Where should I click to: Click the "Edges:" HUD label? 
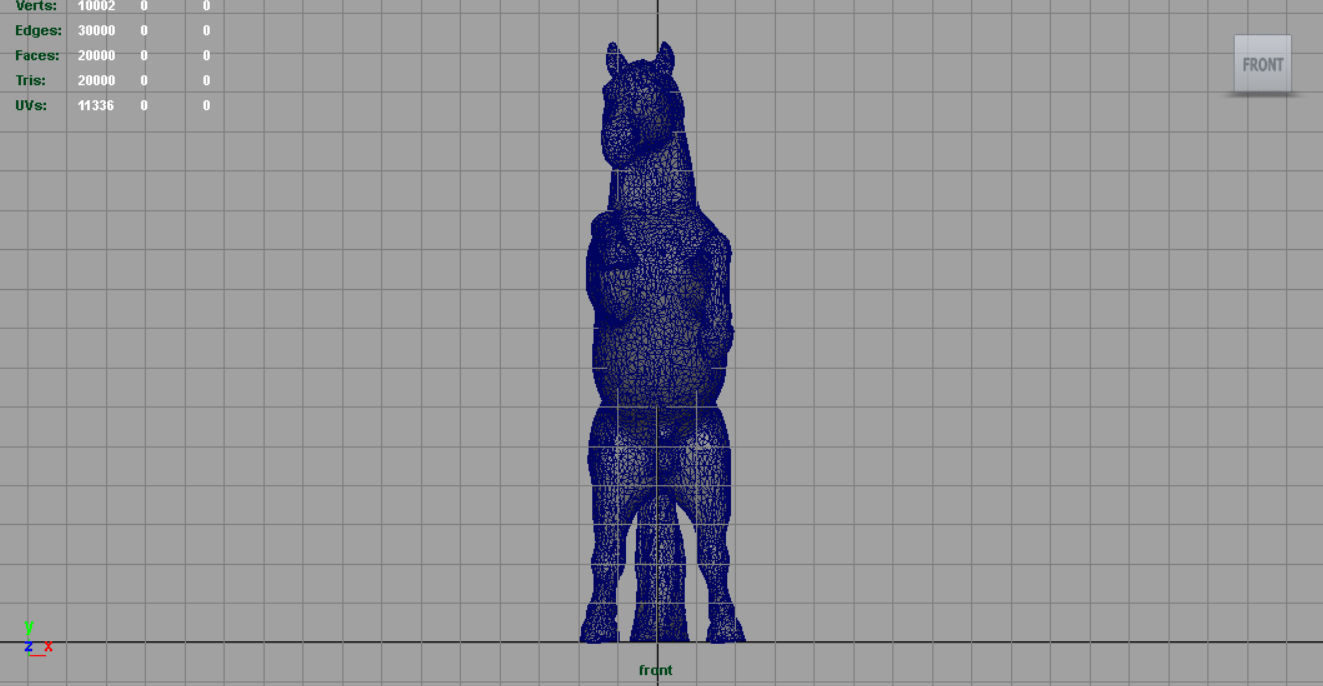coord(38,31)
